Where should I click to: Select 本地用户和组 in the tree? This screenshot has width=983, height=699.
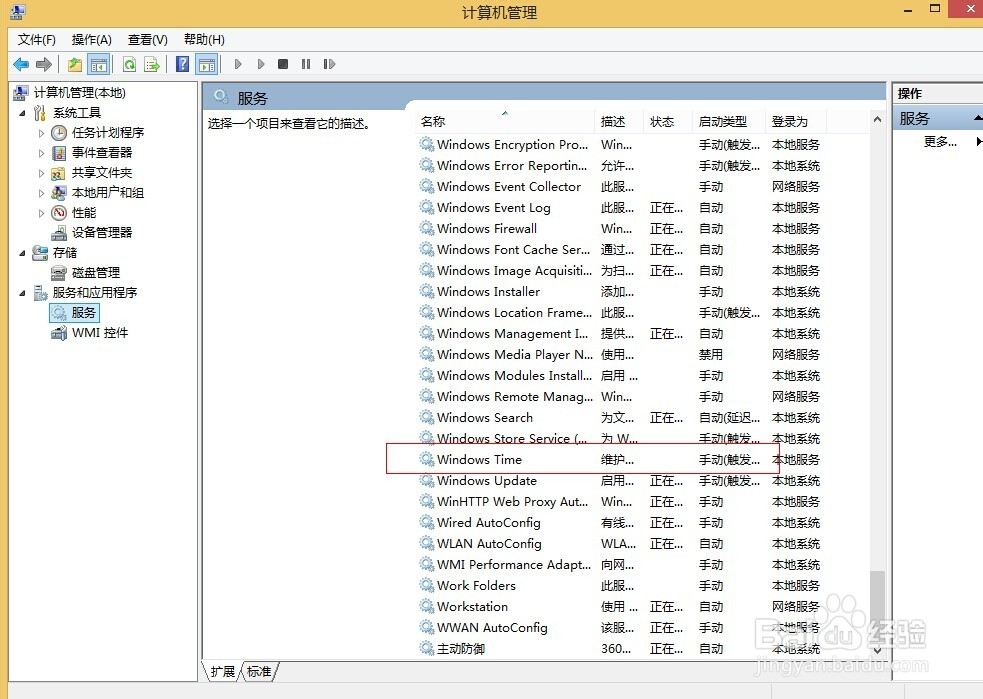(x=107, y=192)
